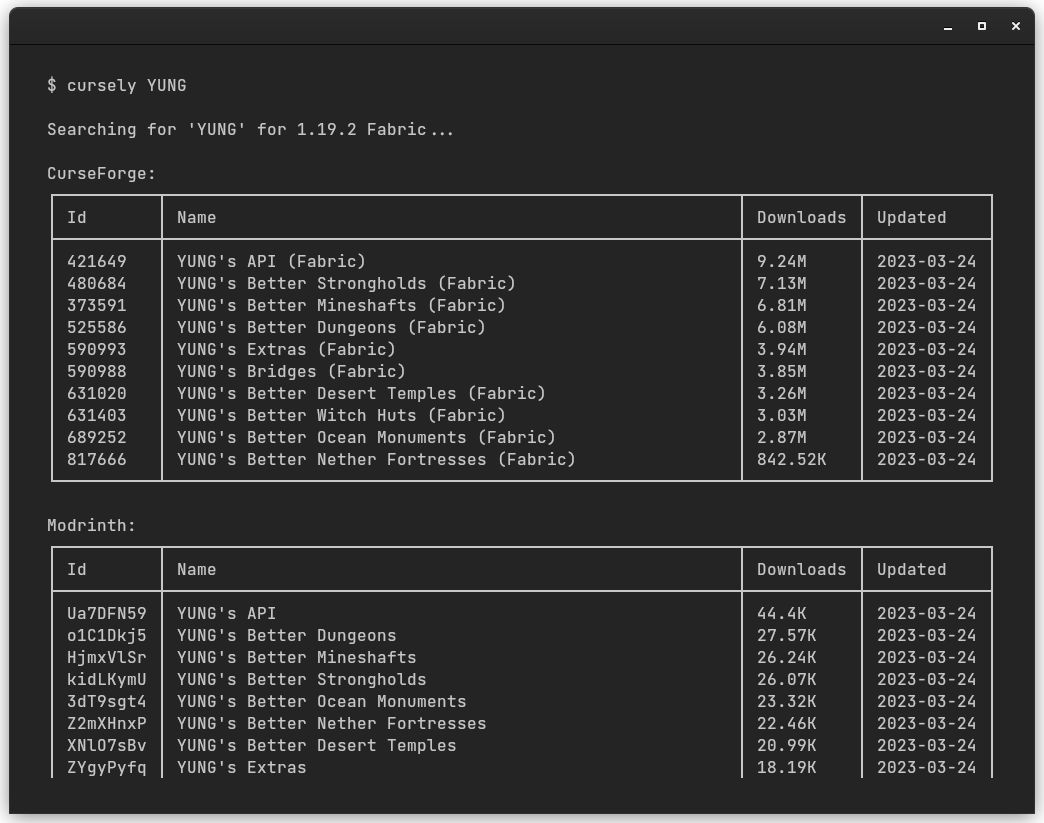Select CurseForge id 480684
Screen dimensions: 1044x823
pos(97,284)
